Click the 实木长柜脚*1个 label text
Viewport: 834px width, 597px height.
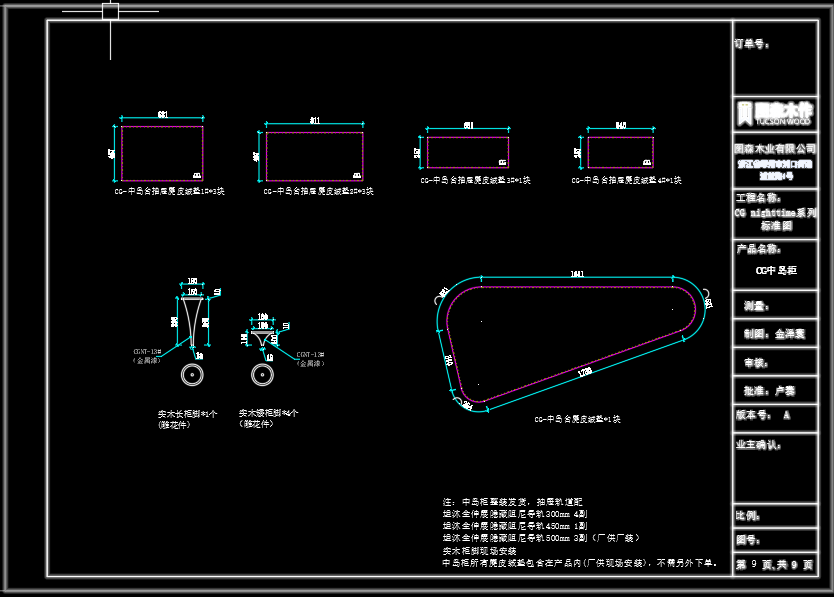pyautogui.click(x=187, y=413)
